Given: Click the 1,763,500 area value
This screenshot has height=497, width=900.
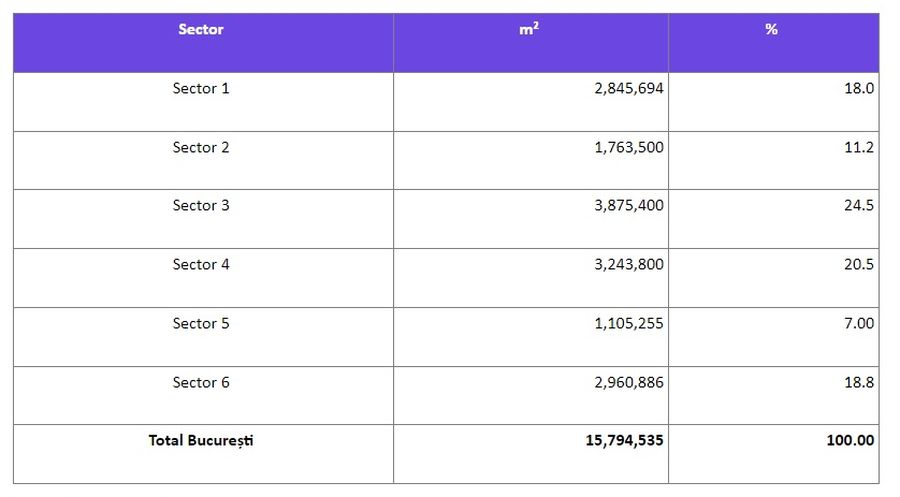Looking at the screenshot, I should [x=628, y=147].
